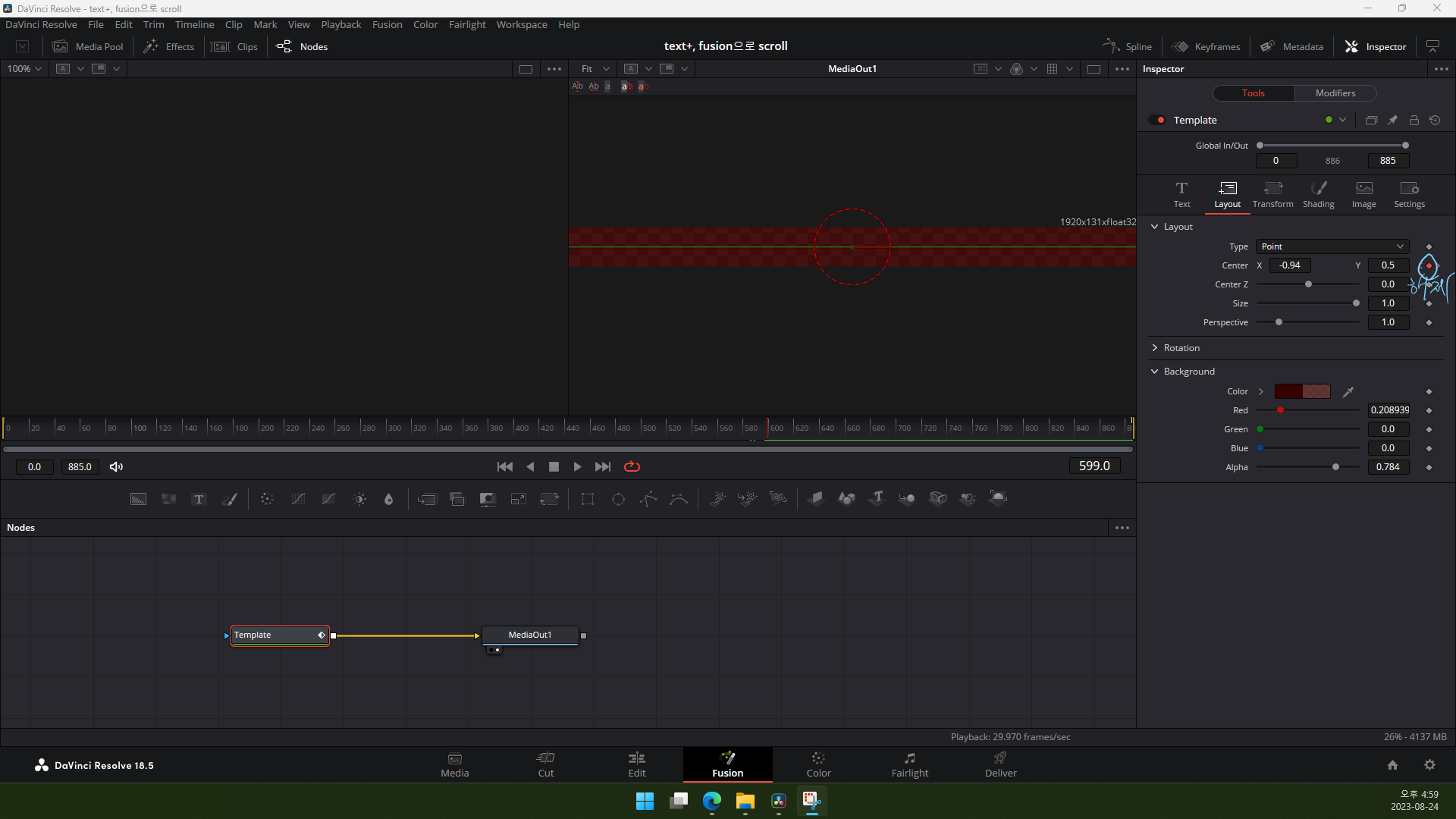The width and height of the screenshot is (1456, 819).
Task: Toggle the Nodes panel button
Action: click(x=302, y=46)
